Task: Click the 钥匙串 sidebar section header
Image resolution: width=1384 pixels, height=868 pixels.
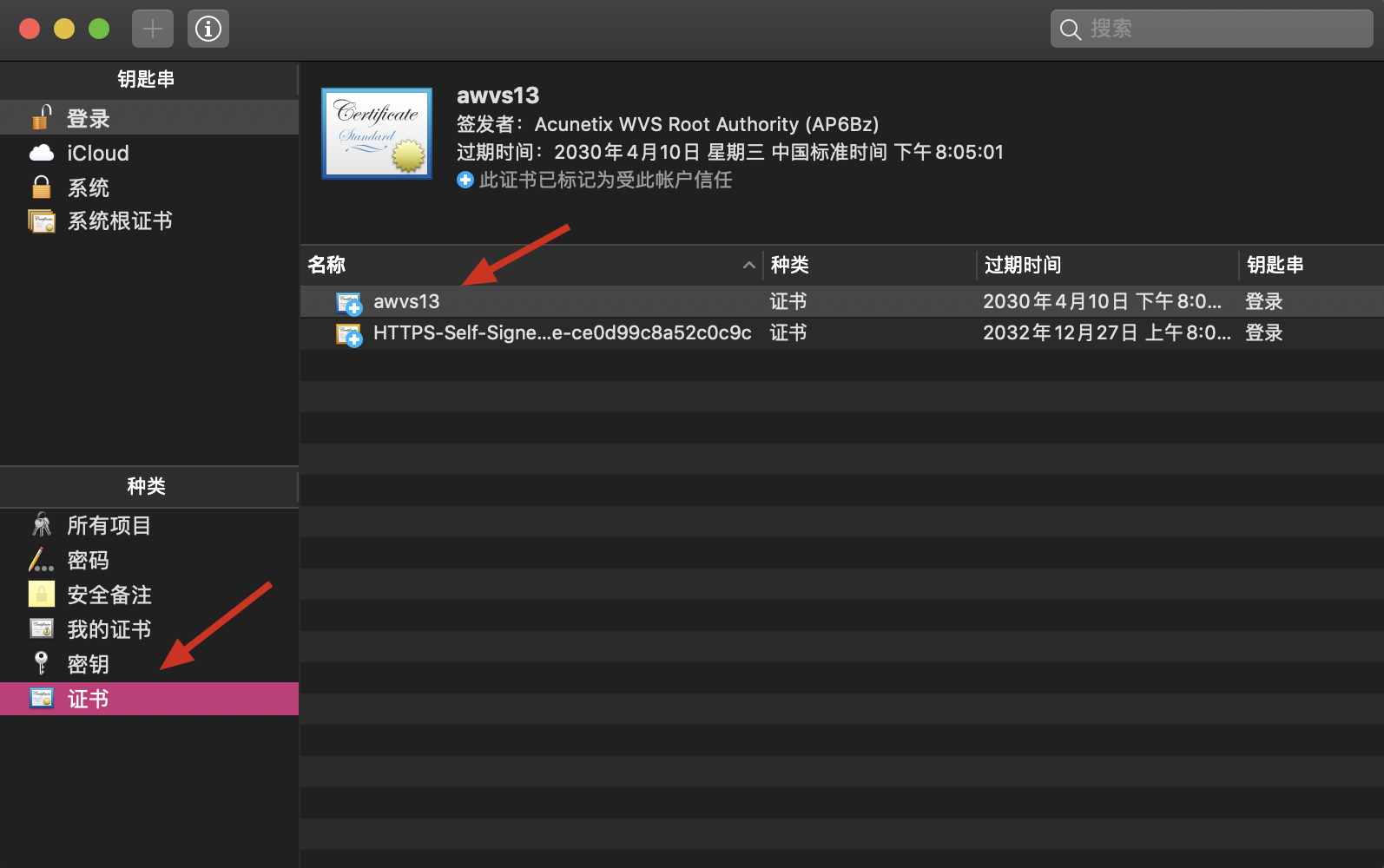Action: [146, 79]
